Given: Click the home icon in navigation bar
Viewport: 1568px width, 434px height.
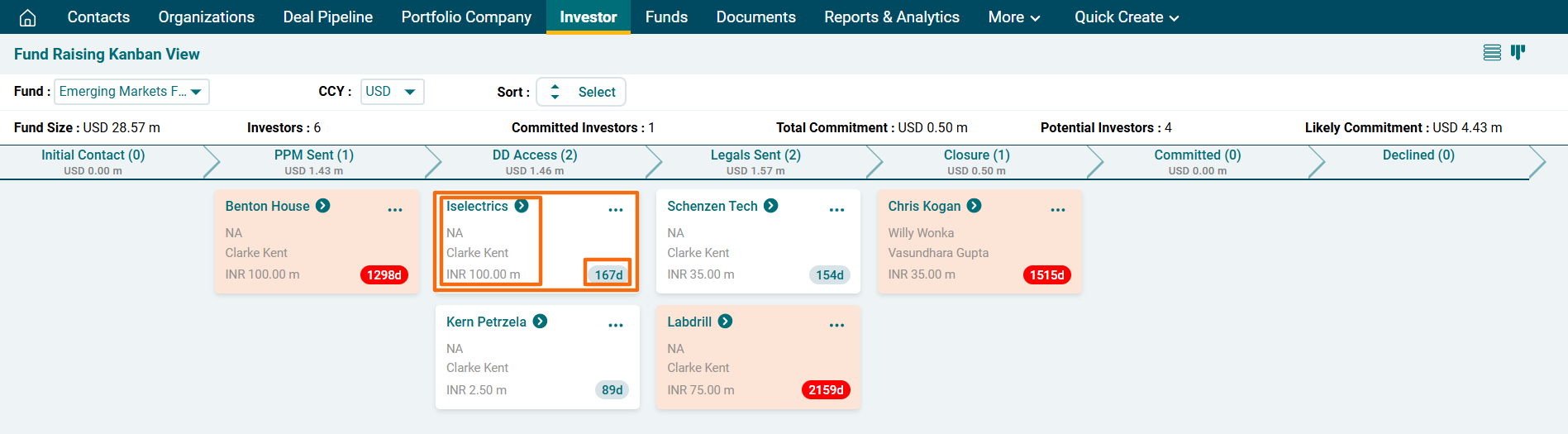Looking at the screenshot, I should [27, 17].
